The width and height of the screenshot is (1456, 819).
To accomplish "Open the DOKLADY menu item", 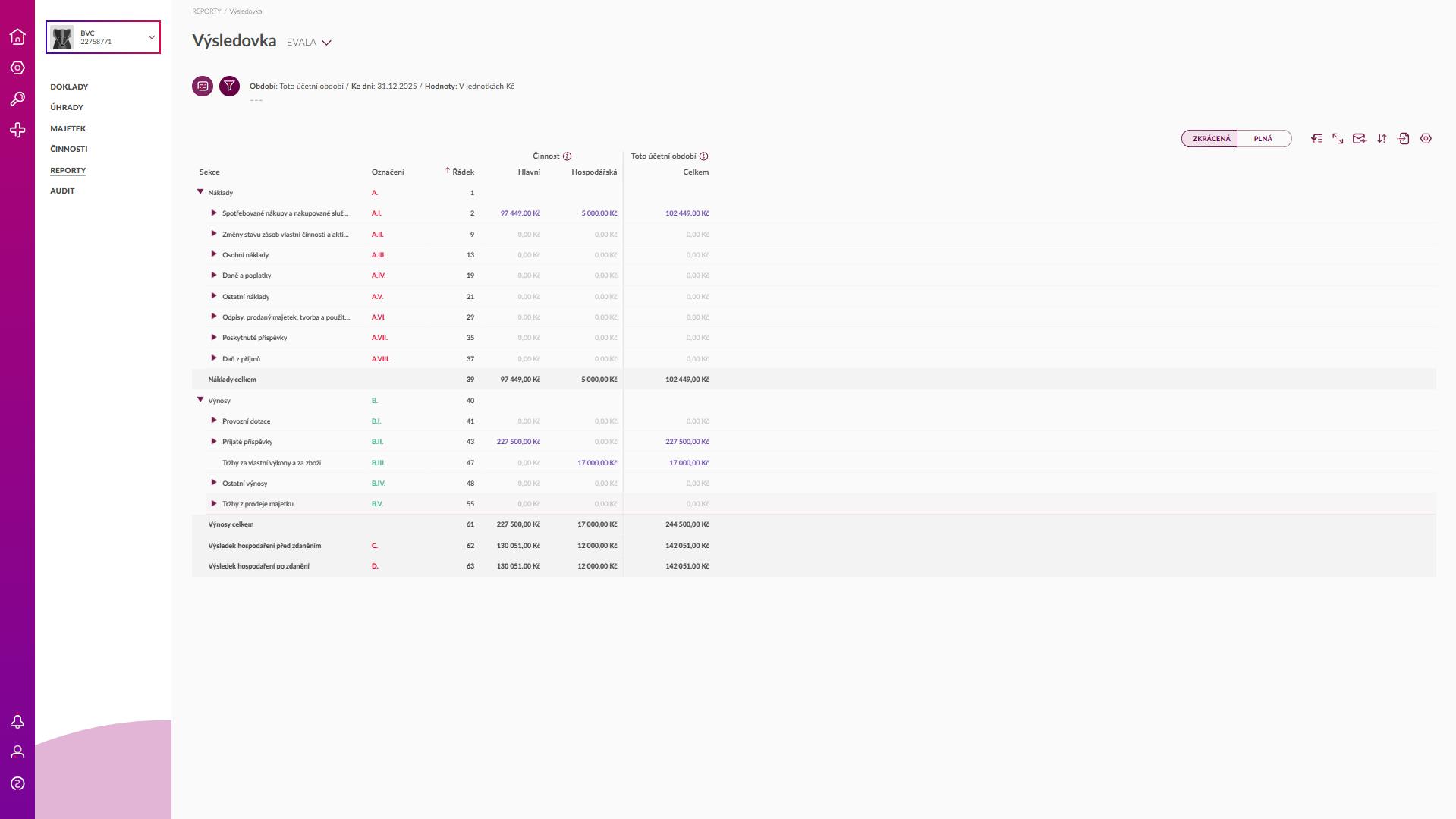I will coord(69,87).
